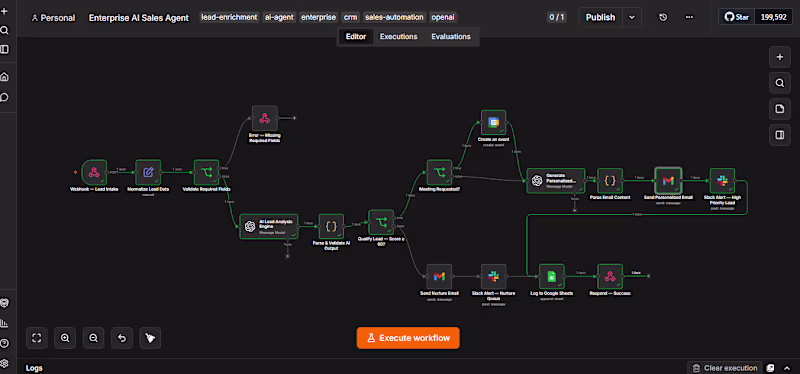Switch to the Editor tab
800x374 pixels.
pyautogui.click(x=356, y=37)
